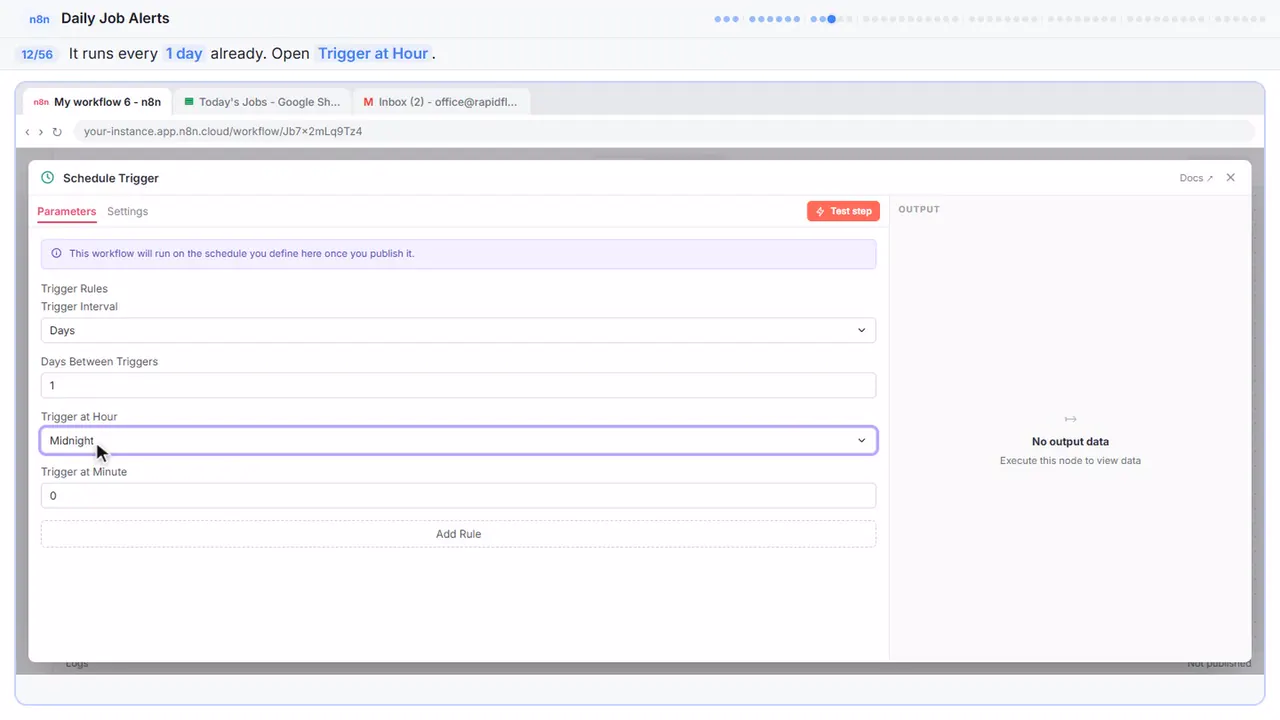Image resolution: width=1280 pixels, height=720 pixels.
Task: Click the OUTPUT panel heading
Action: pos(919,210)
